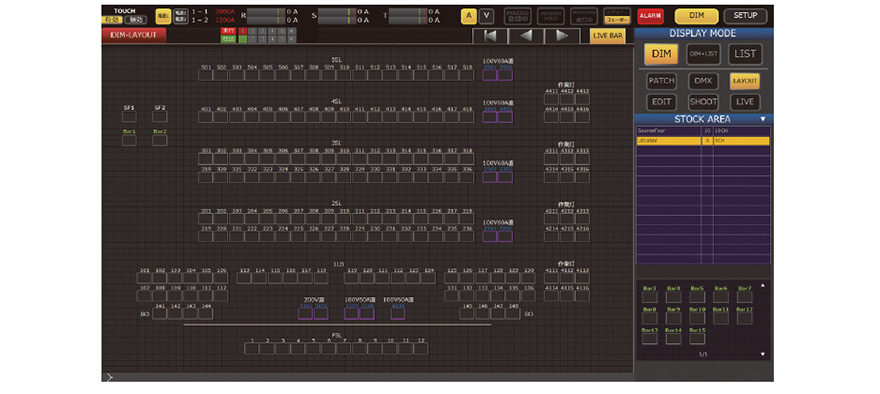
Task: Collapse the STOCK AREA panel arrow
Action: pos(763,119)
